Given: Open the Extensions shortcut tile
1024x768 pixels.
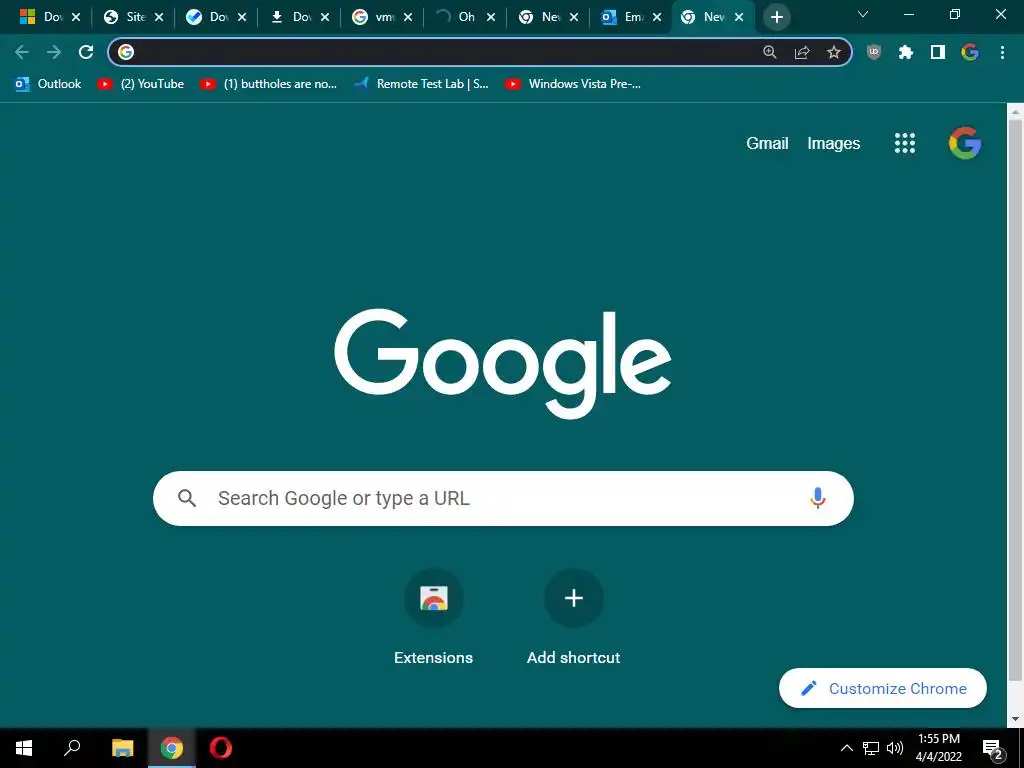Looking at the screenshot, I should point(434,617).
